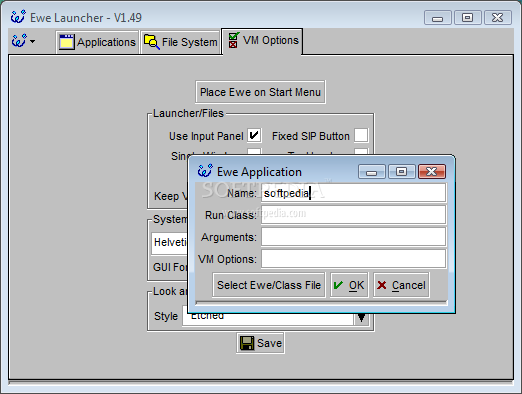Click the Name field containing softpedia
This screenshot has height=394, width=522.
click(x=353, y=193)
